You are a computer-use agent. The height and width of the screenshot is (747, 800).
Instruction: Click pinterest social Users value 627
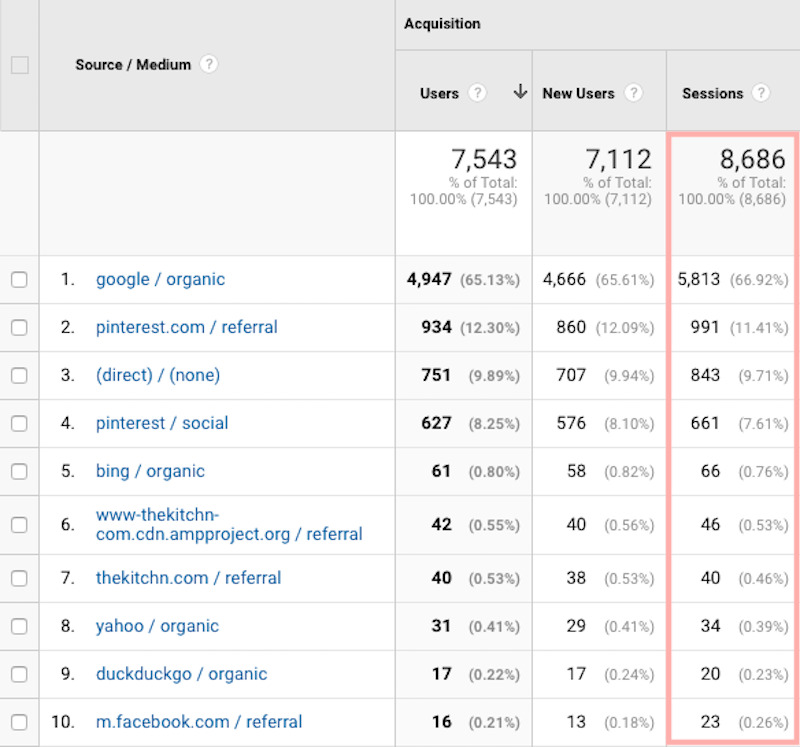(x=436, y=423)
